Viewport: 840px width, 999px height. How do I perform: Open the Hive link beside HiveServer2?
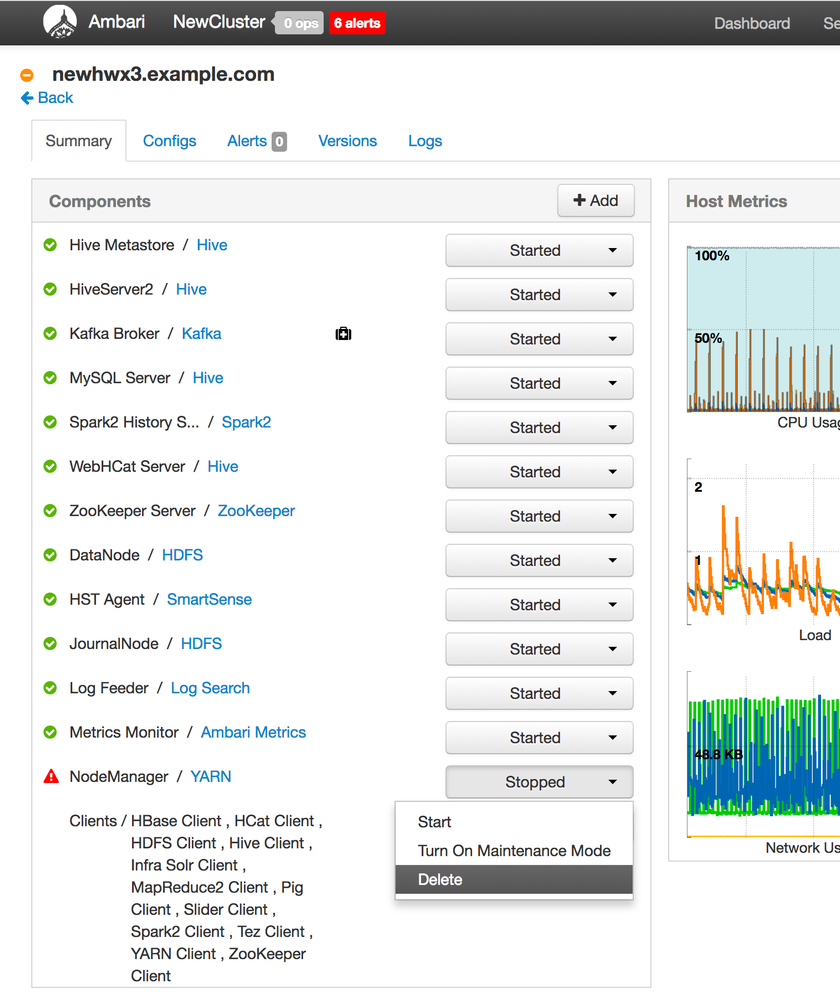click(191, 289)
